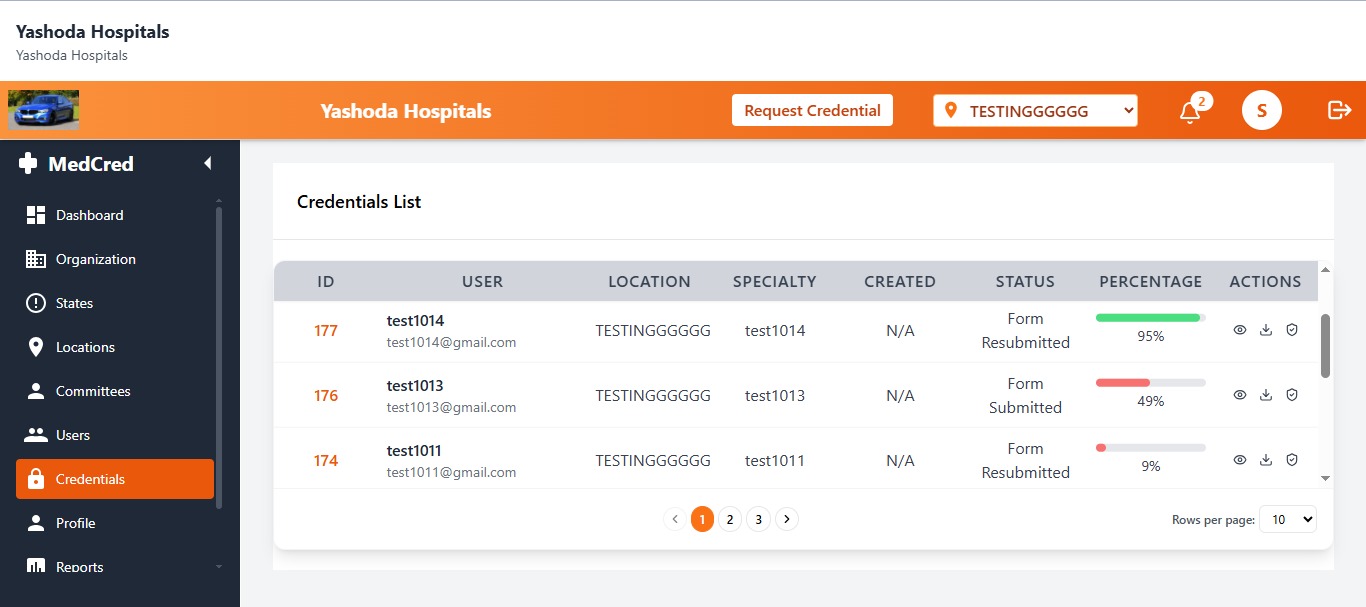Viewport: 1366px width, 607px height.
Task: Collapse the MedCred sidebar arrow
Action: point(208,163)
